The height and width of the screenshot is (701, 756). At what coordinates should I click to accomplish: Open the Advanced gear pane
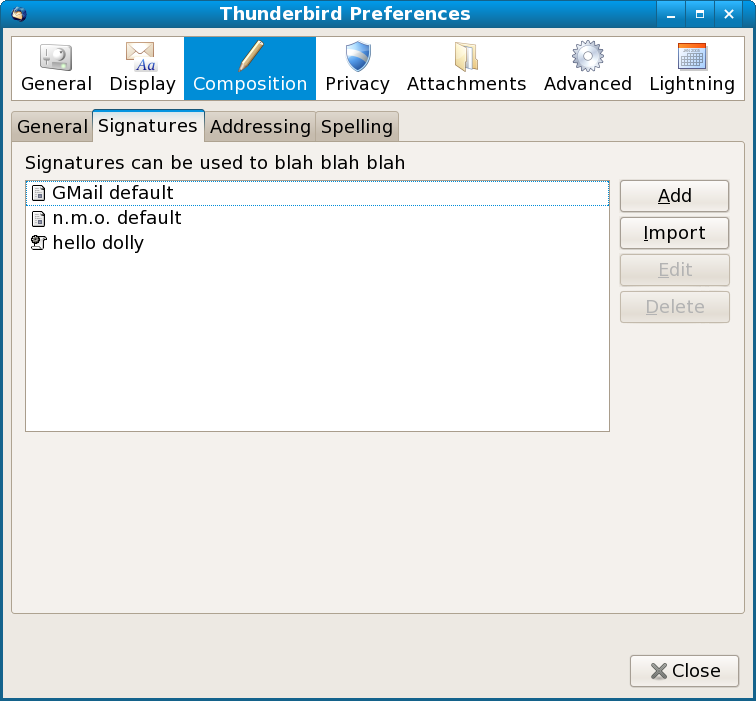588,68
